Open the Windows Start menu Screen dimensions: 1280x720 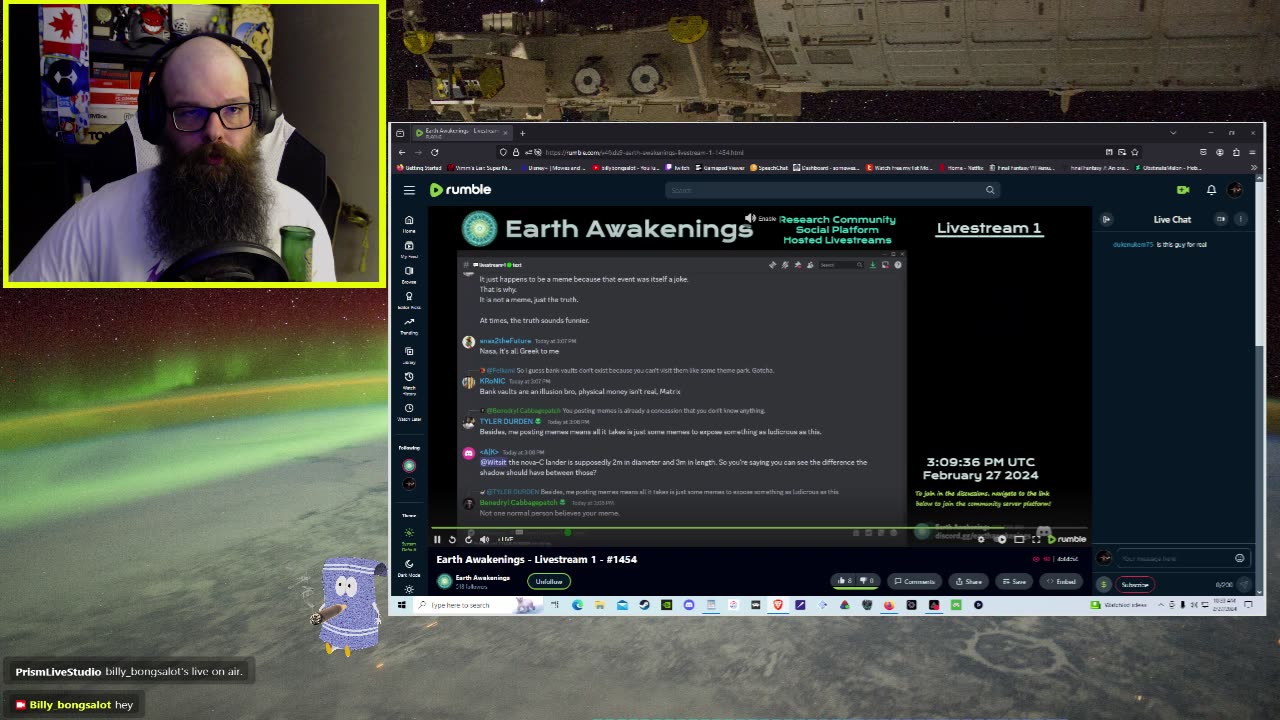pos(401,605)
